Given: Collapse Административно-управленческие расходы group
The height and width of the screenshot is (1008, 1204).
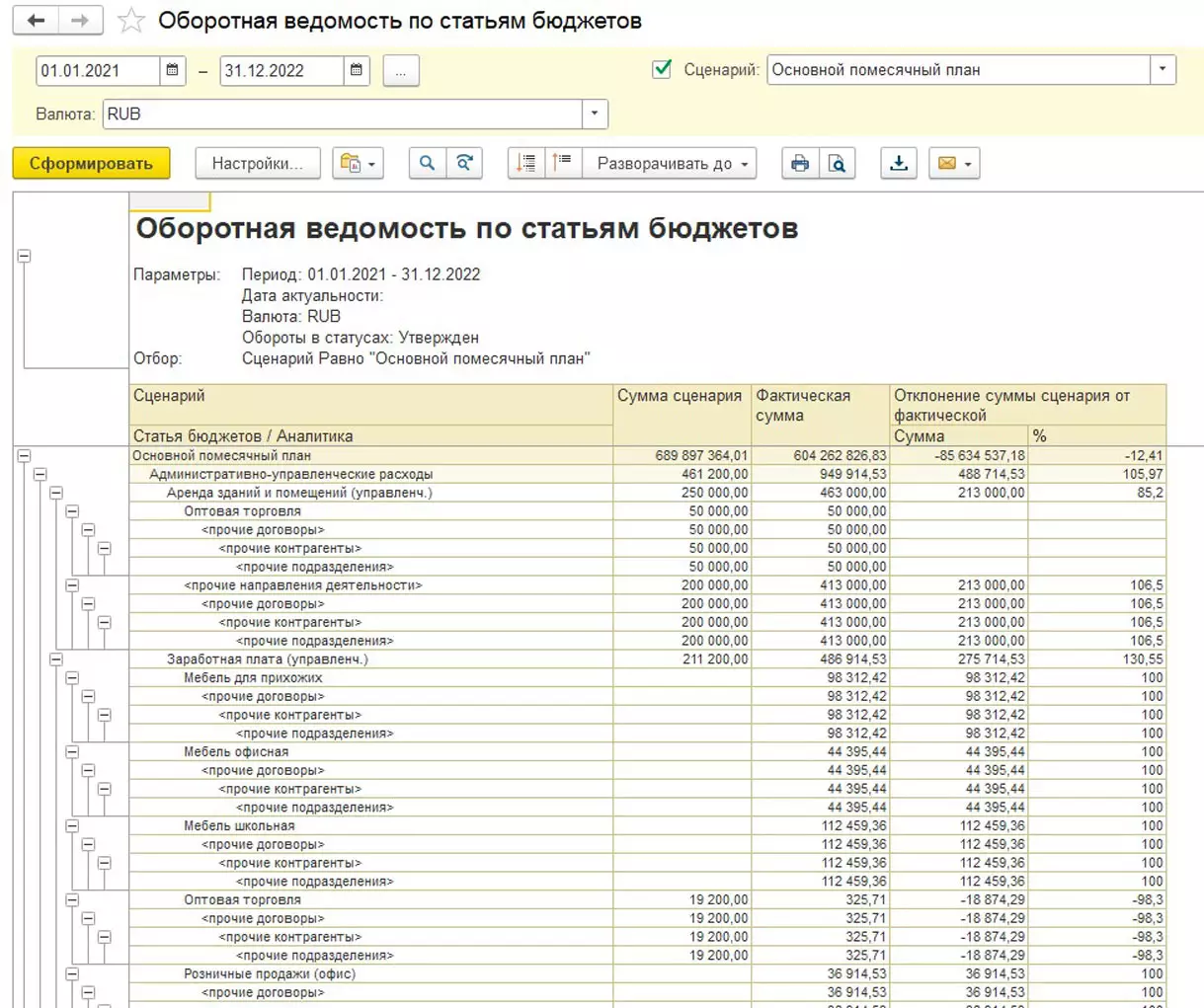Looking at the screenshot, I should pos(40,474).
